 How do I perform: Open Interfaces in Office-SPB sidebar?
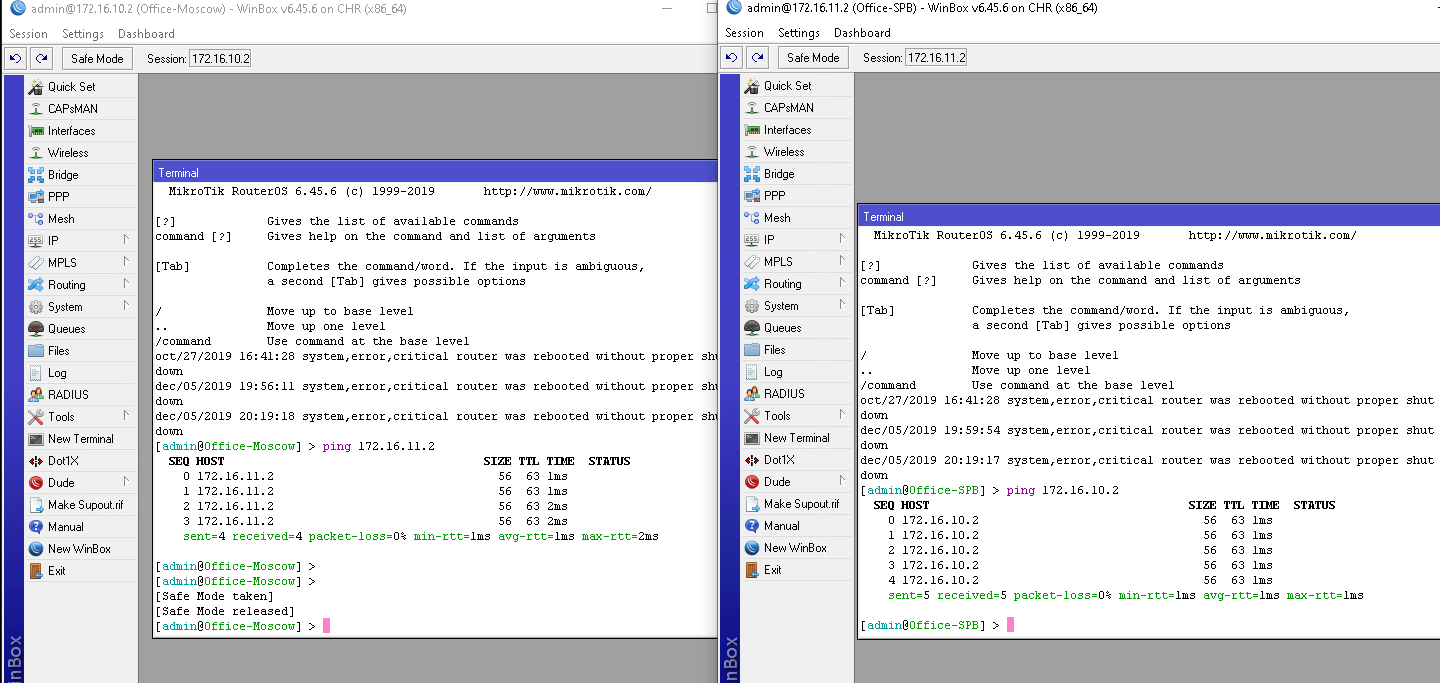click(797, 130)
